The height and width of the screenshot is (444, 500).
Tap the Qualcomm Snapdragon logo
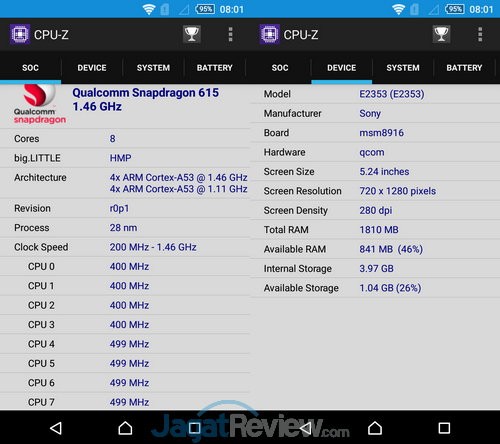coord(39,104)
